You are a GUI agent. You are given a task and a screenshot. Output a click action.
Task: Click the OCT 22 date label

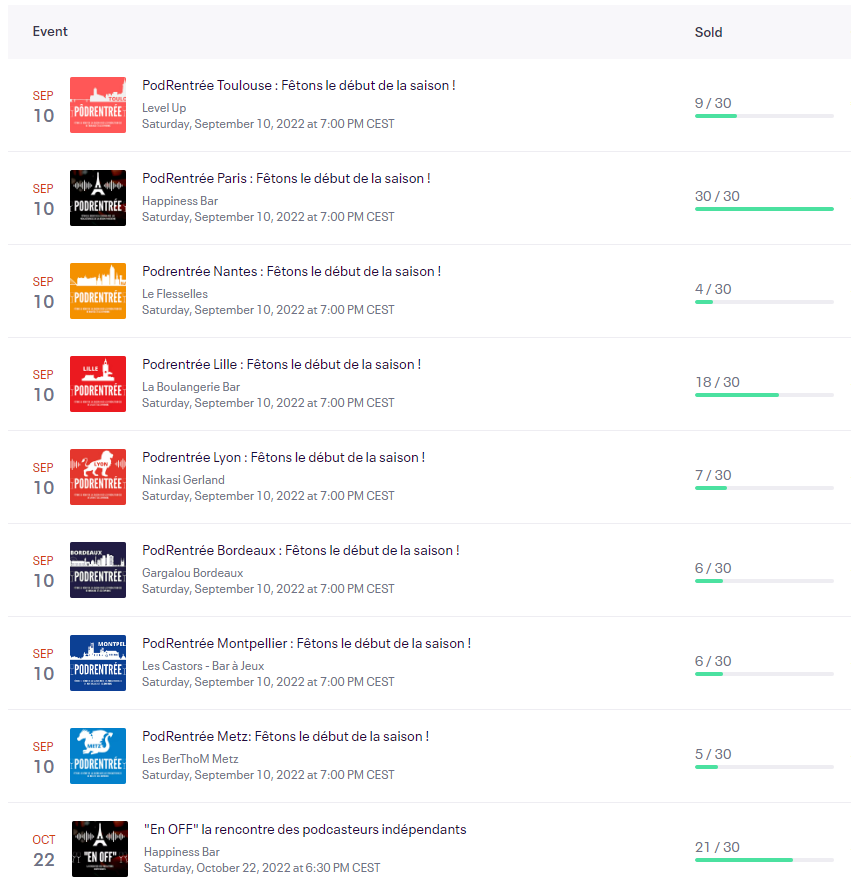44,851
